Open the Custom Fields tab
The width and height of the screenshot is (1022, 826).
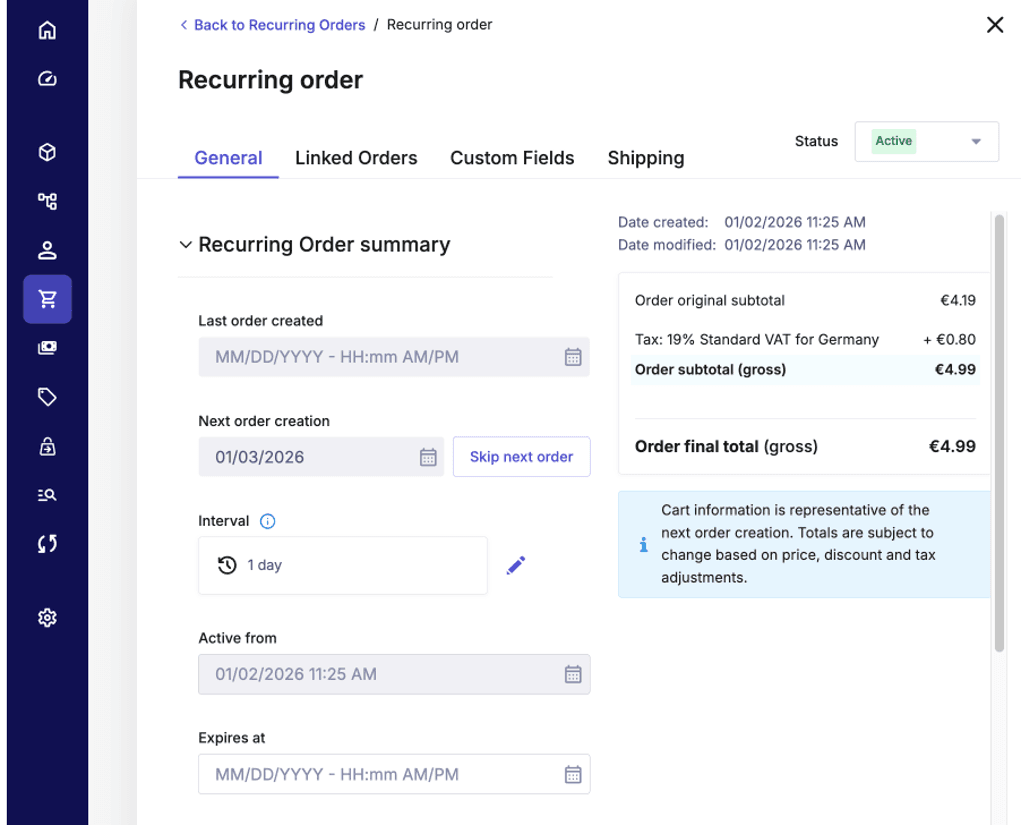[x=512, y=158]
